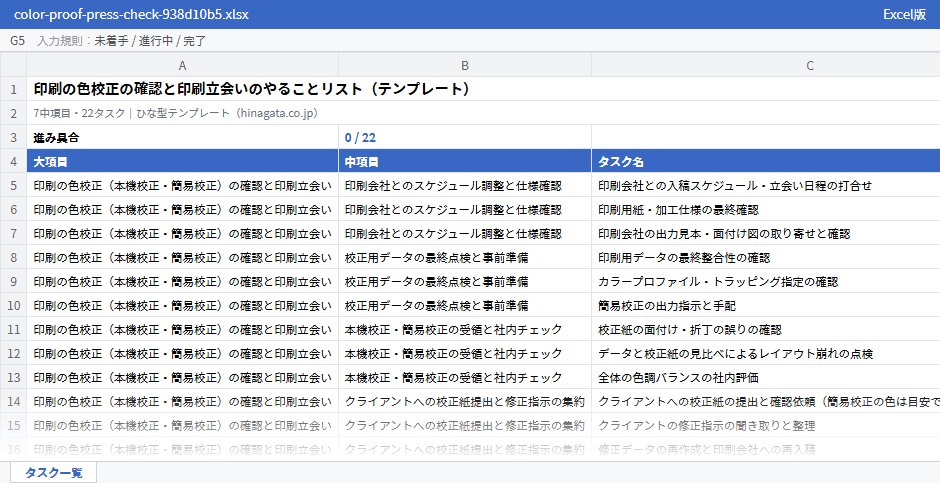Select row 5 header number
This screenshot has width=940, height=483.
[x=13, y=186]
